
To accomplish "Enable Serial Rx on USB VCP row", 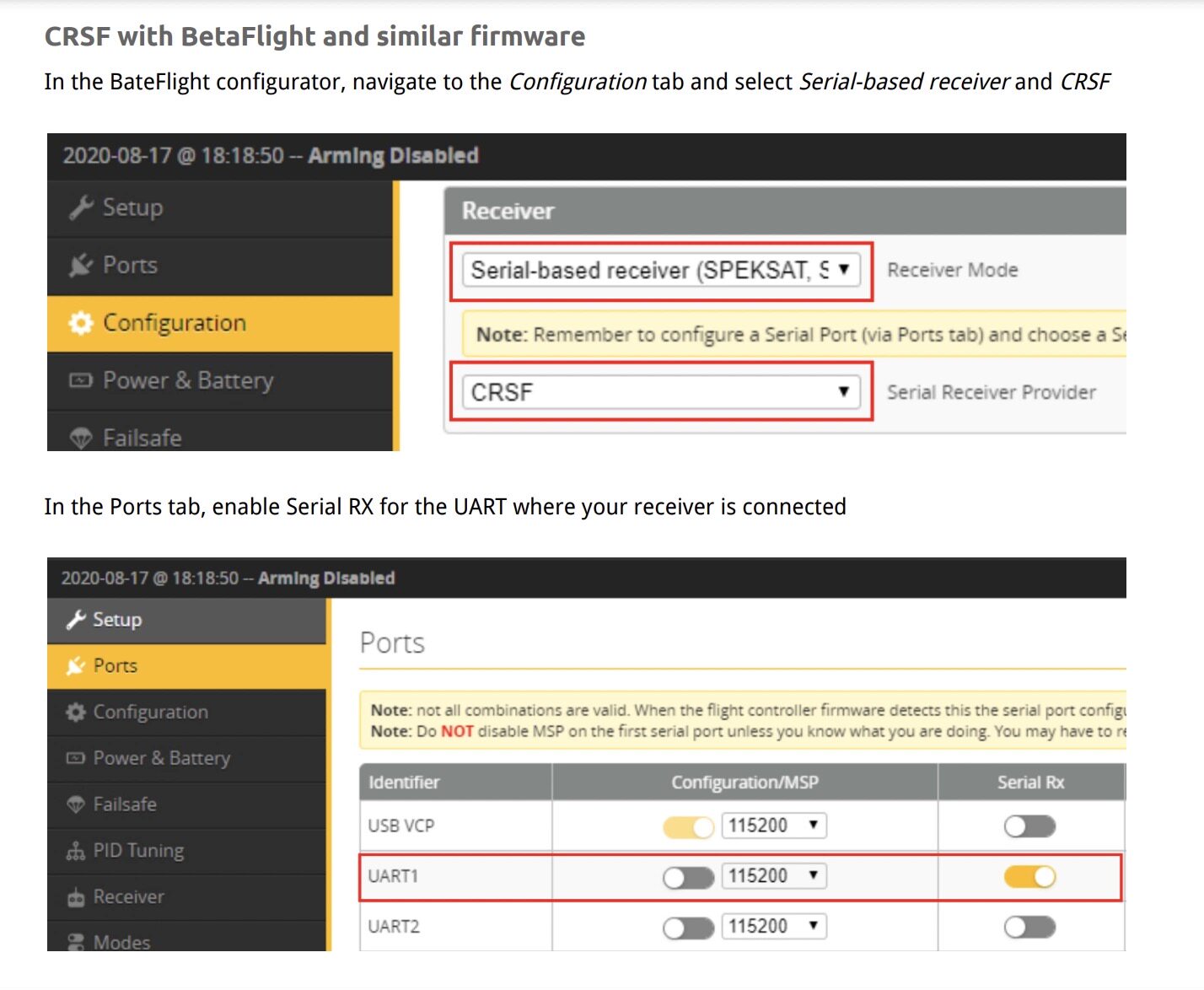I will [x=1029, y=826].
